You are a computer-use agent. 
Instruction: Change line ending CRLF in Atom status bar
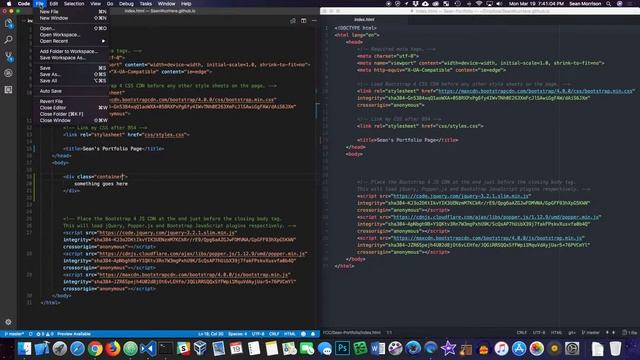[522, 333]
